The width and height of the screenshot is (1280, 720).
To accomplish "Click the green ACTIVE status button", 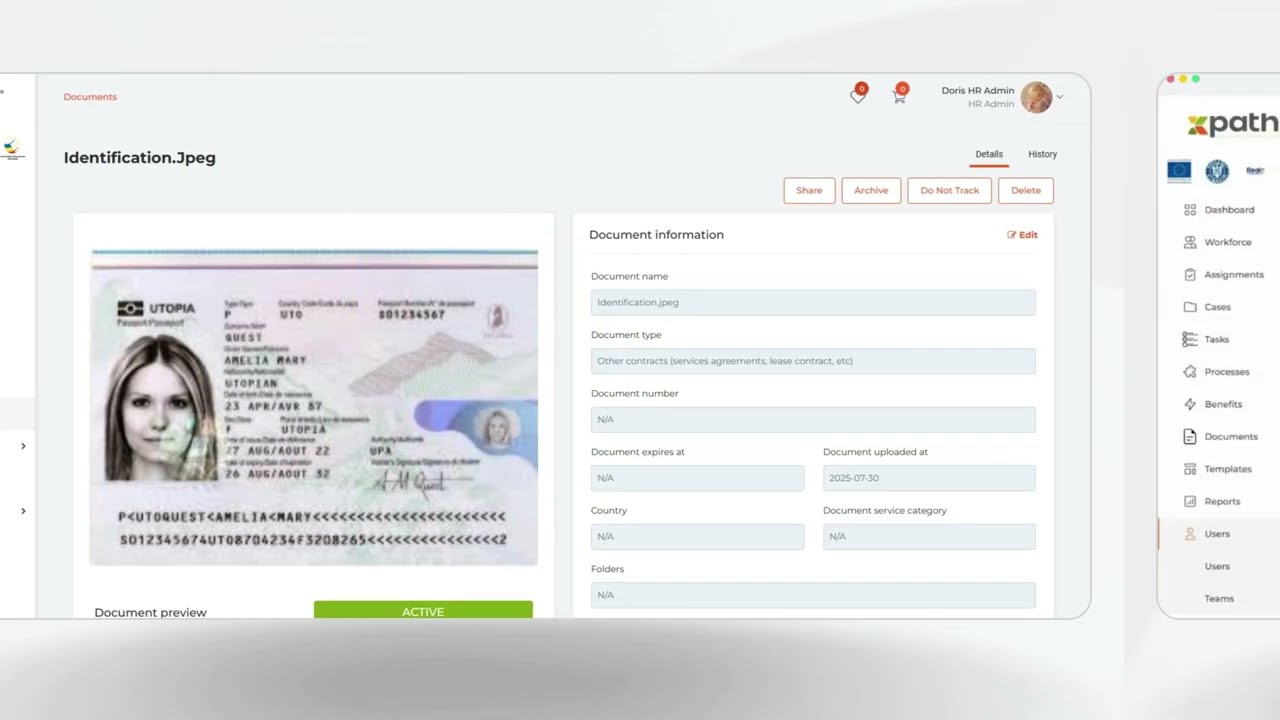I will click(423, 610).
